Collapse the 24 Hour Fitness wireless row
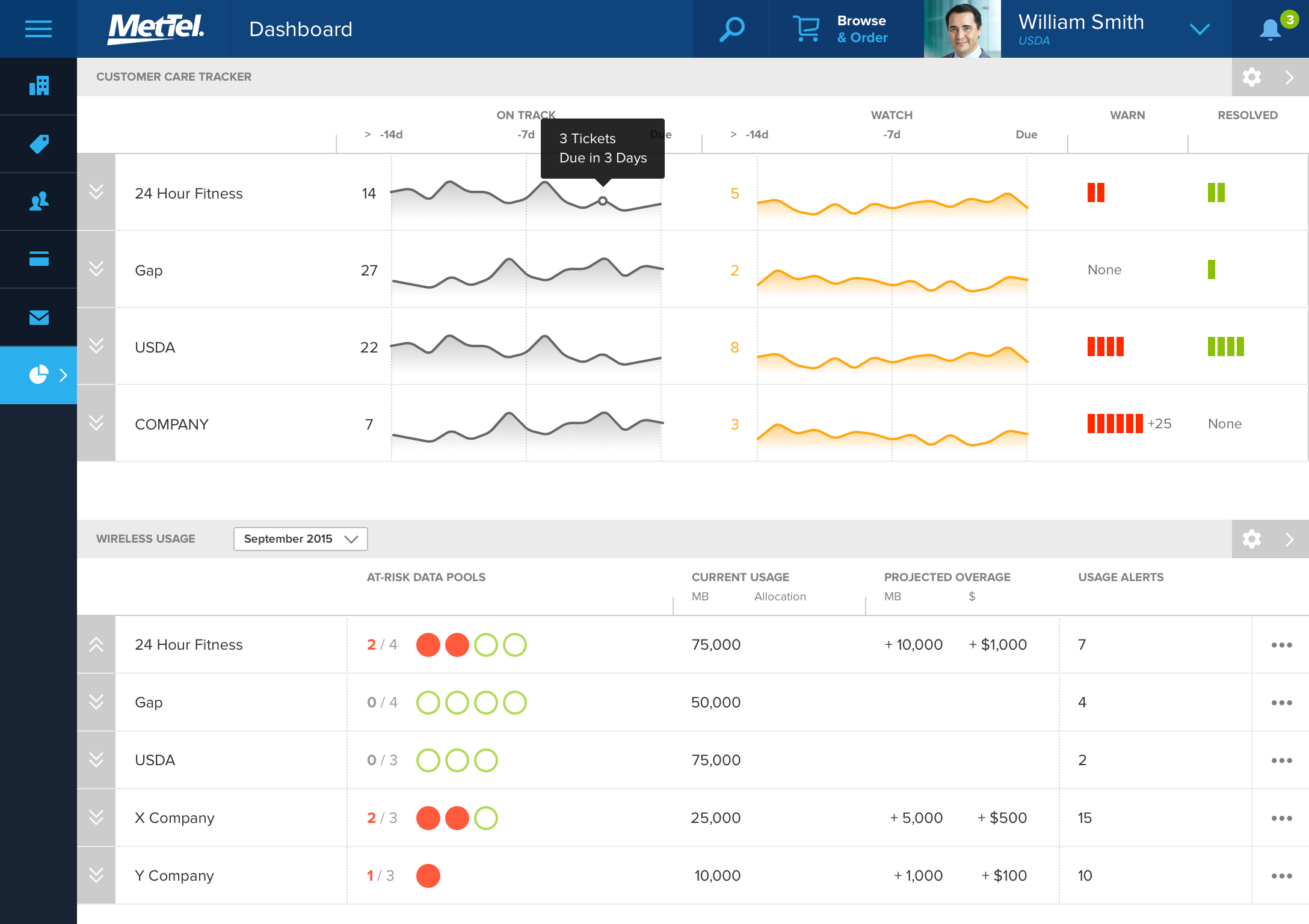1309x924 pixels. point(96,644)
